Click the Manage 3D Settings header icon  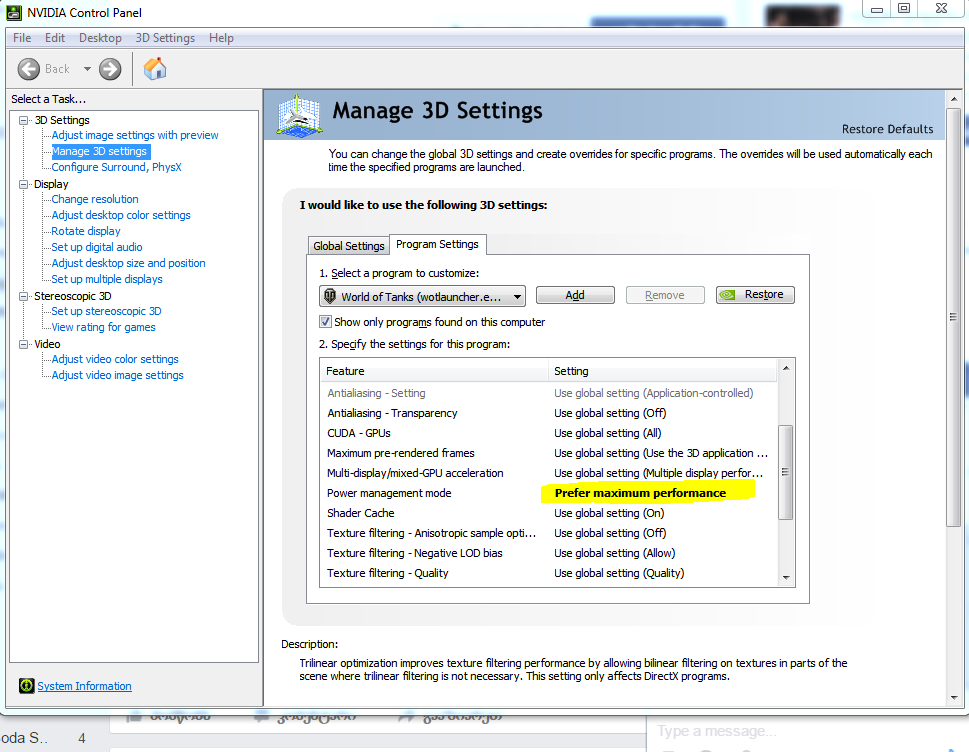pos(298,114)
